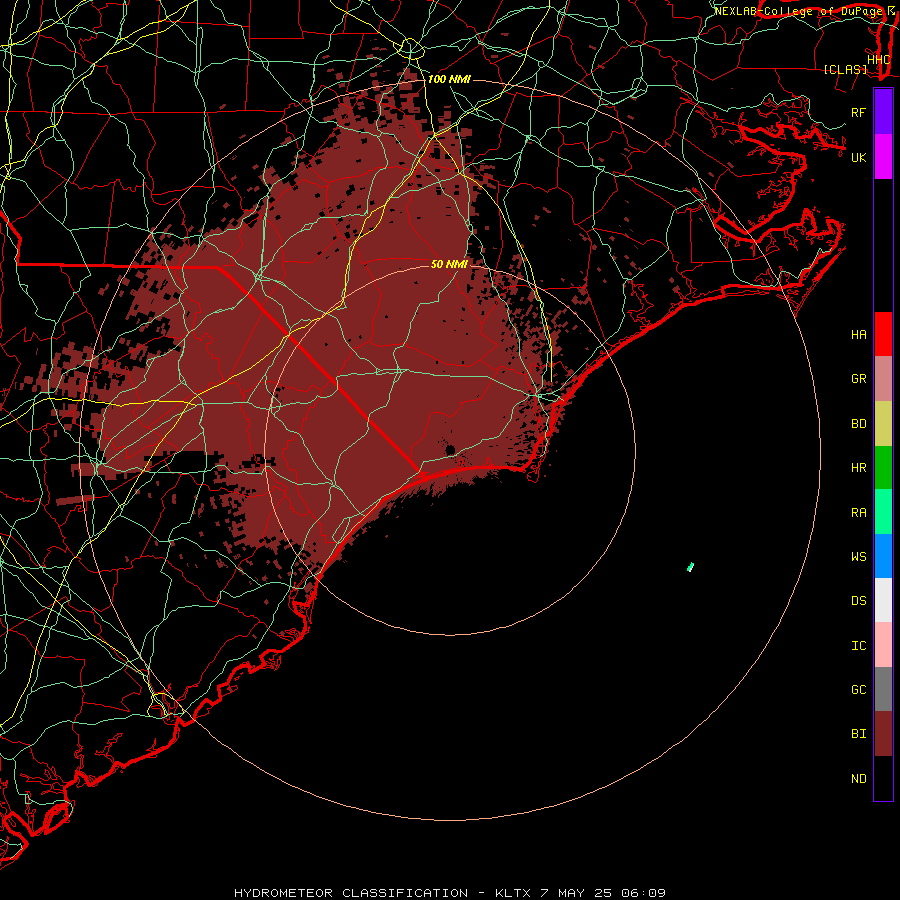
Task: Click the HA red legend swatch
Action: click(x=883, y=334)
